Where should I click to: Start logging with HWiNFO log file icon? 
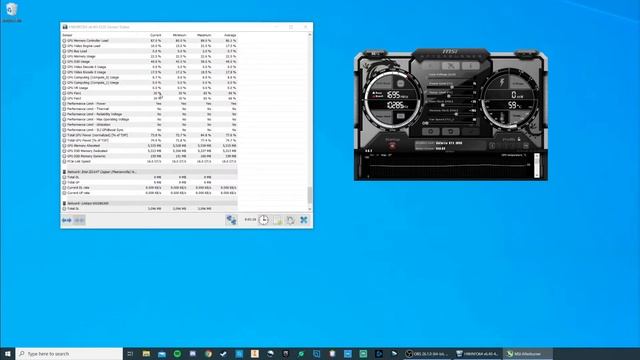click(x=278, y=220)
